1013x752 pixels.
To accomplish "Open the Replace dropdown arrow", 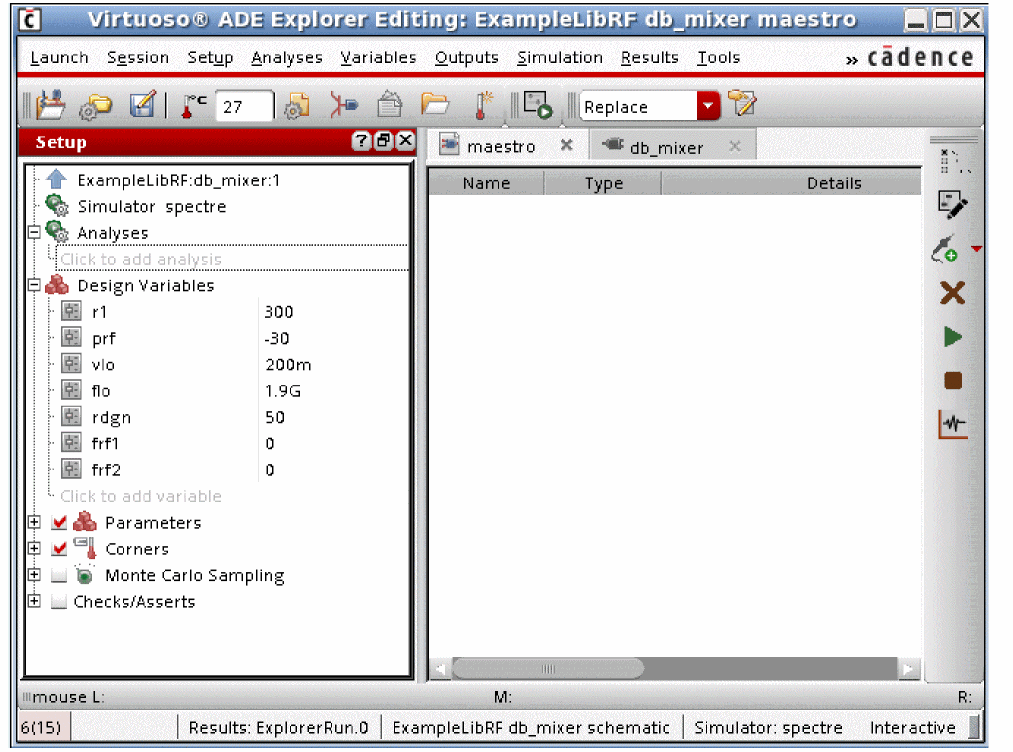I will point(709,106).
